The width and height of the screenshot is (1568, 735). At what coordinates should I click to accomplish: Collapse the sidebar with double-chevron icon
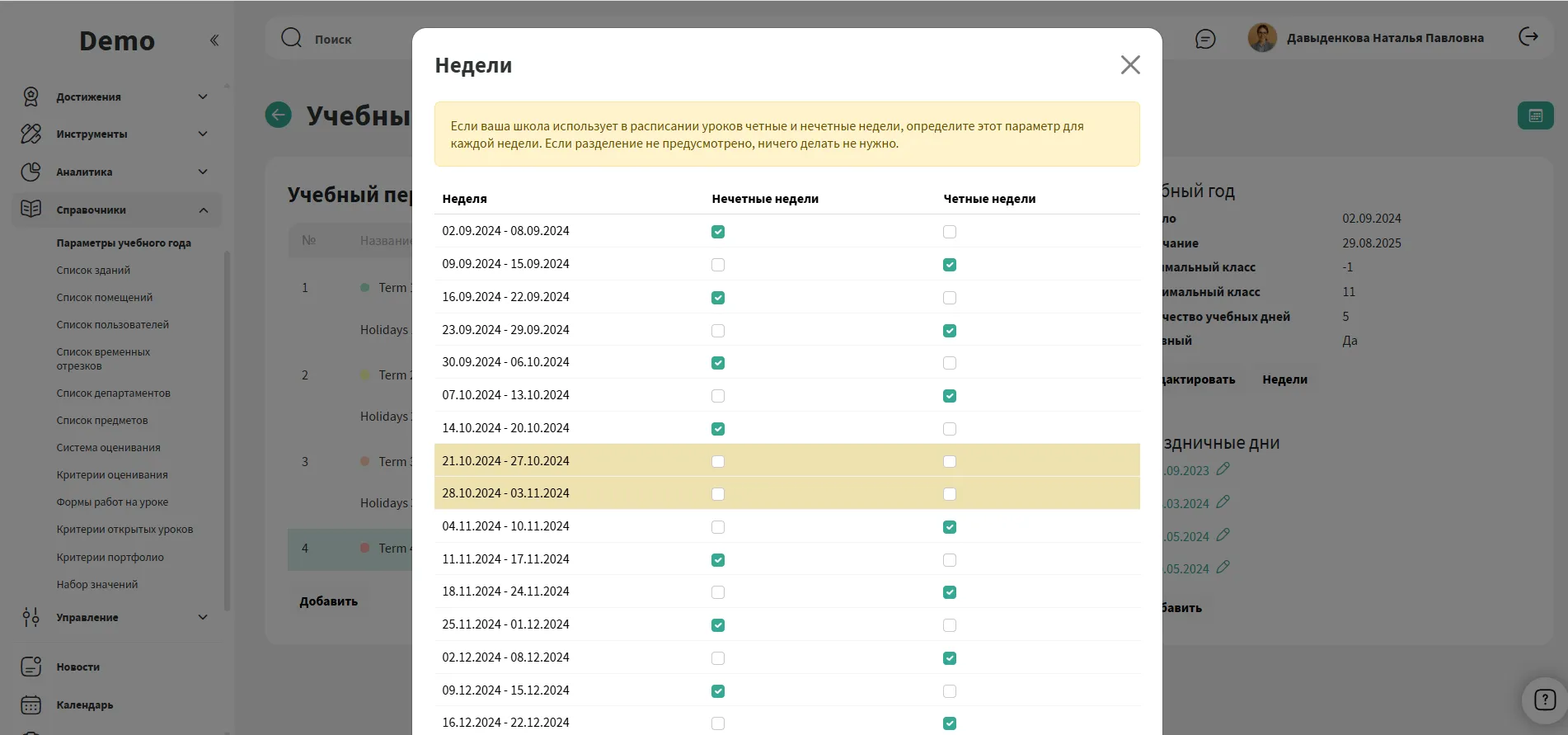point(214,40)
